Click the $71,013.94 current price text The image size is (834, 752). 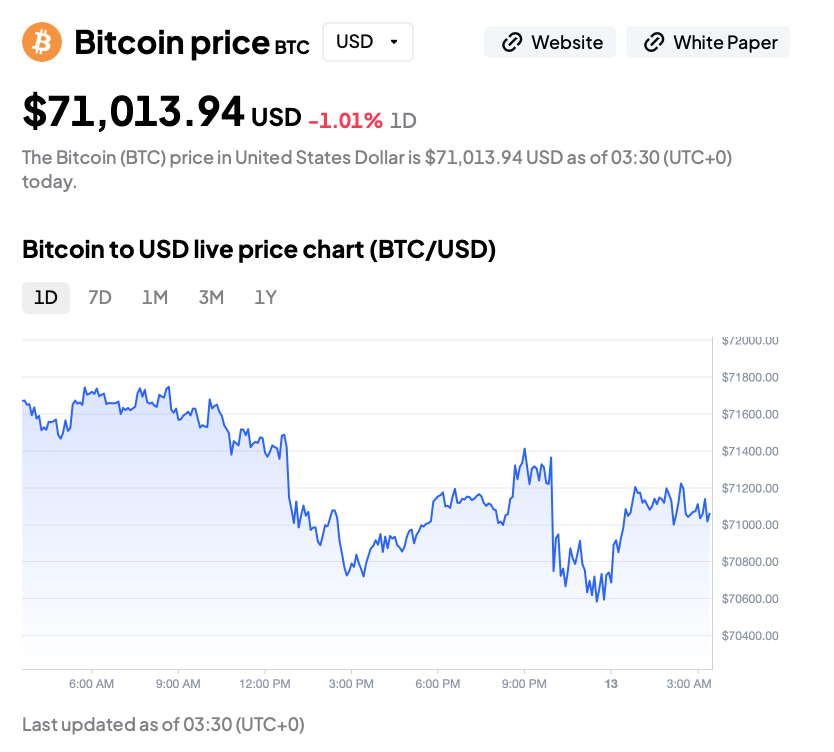[x=133, y=112]
